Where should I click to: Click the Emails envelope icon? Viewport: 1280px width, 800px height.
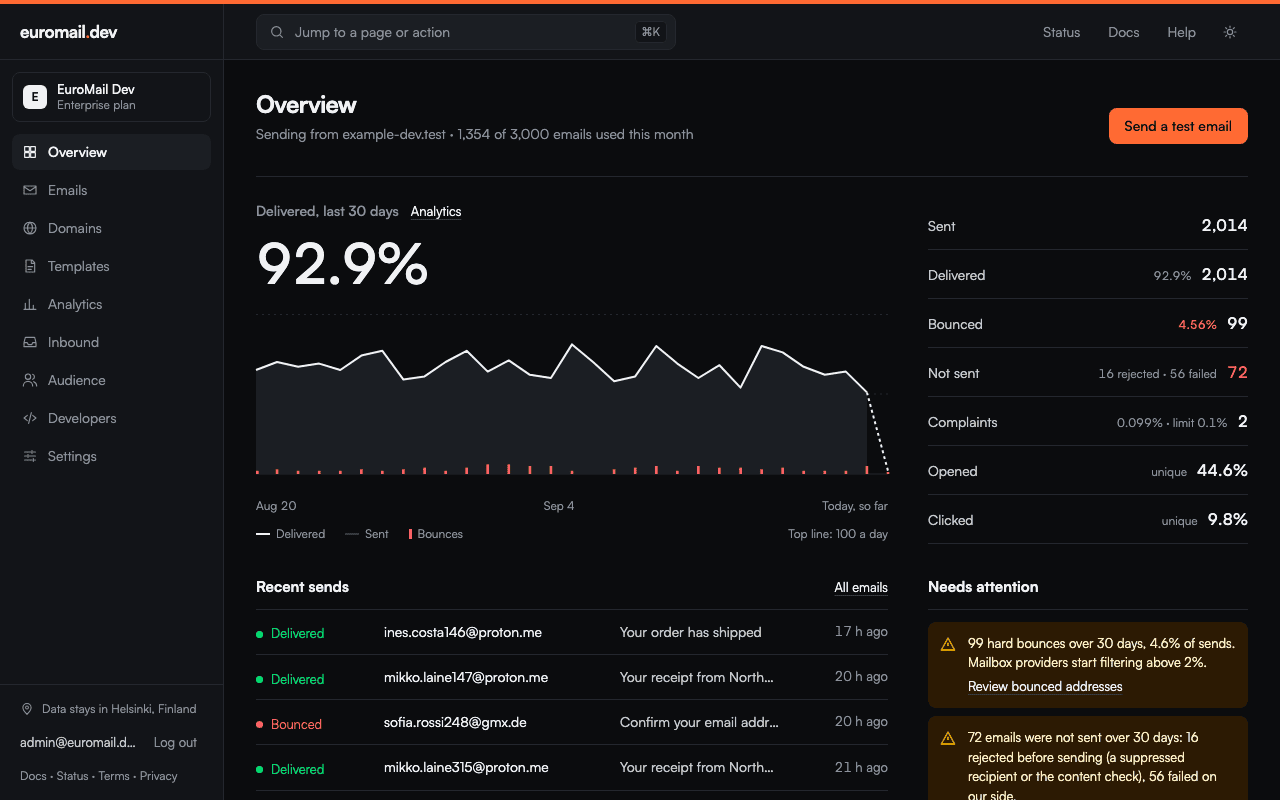pyautogui.click(x=30, y=190)
